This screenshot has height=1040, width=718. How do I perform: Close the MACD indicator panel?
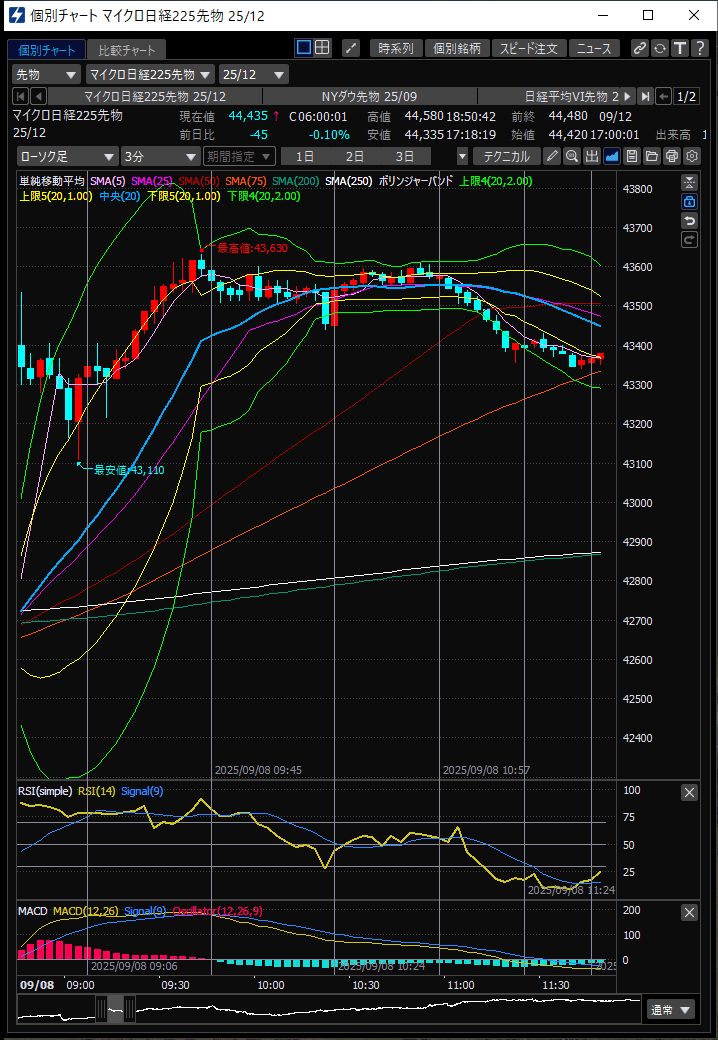pyautogui.click(x=689, y=913)
